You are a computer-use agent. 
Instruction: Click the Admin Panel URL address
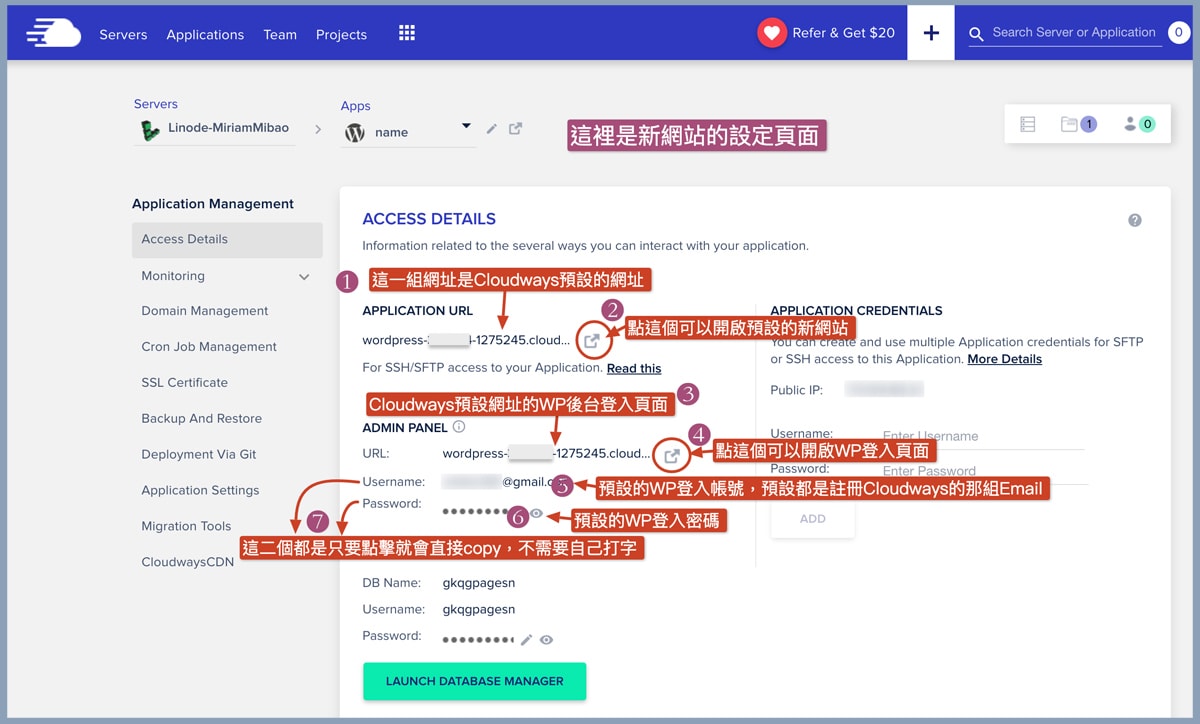point(546,454)
